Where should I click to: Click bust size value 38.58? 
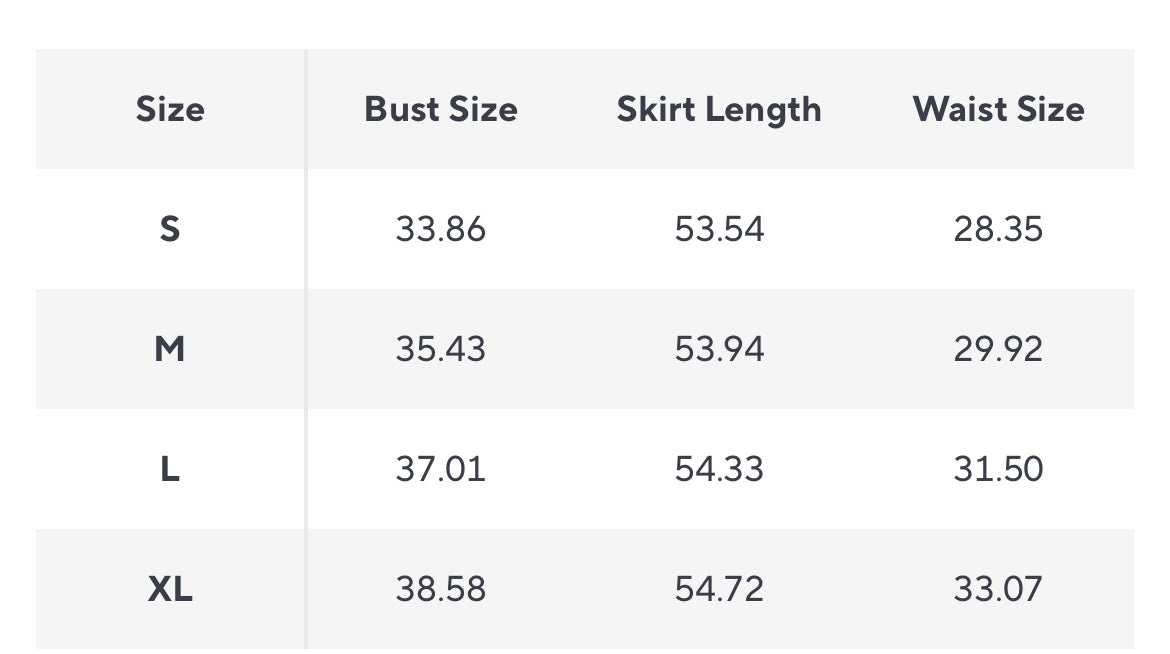pos(440,589)
